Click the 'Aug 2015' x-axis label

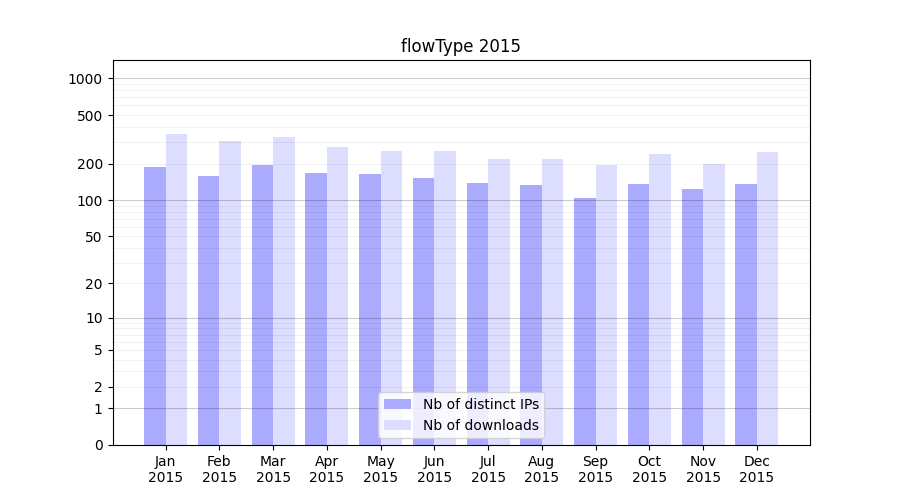(542, 469)
